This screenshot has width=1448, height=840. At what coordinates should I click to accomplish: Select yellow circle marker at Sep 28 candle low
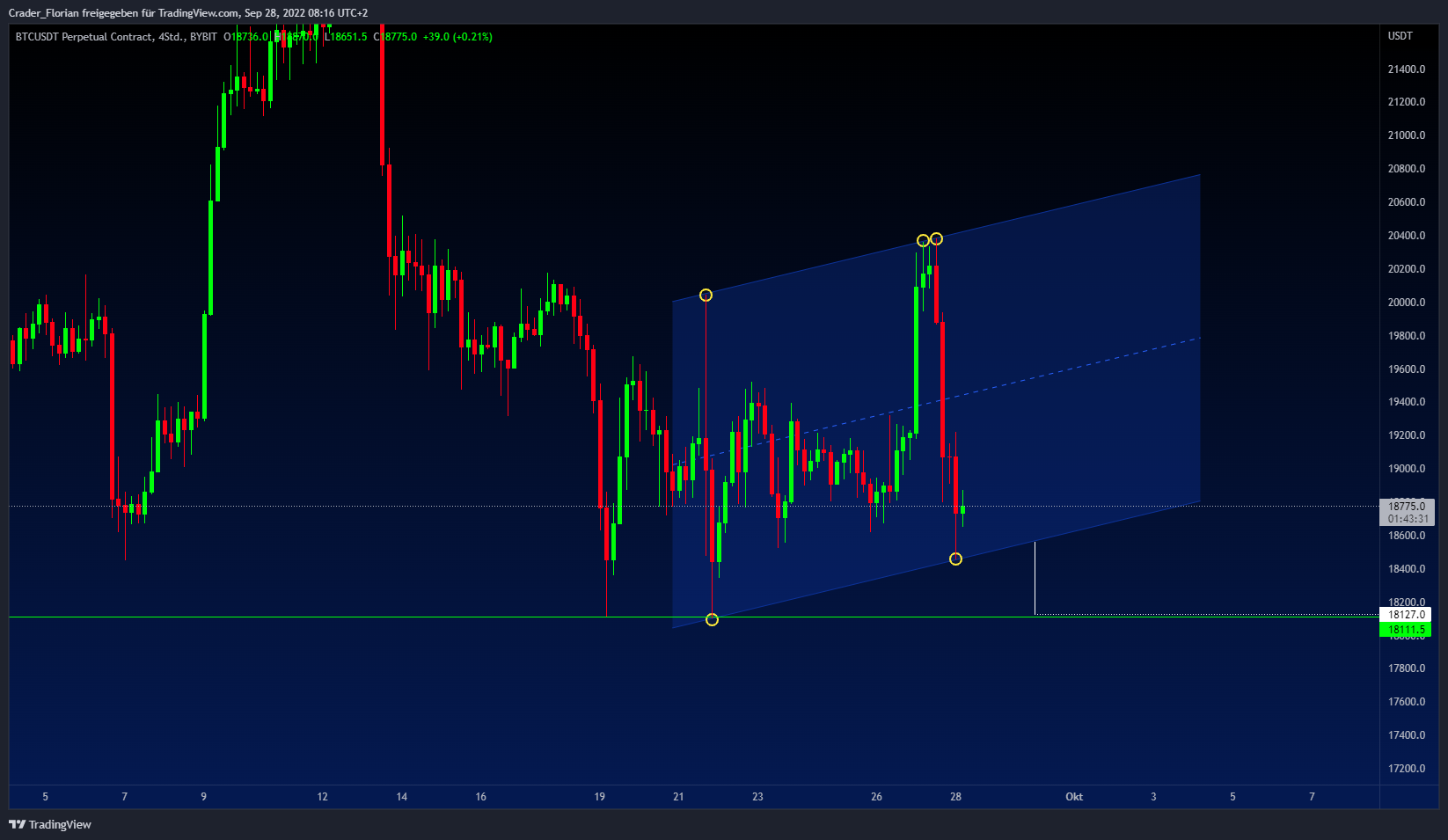coord(955,559)
